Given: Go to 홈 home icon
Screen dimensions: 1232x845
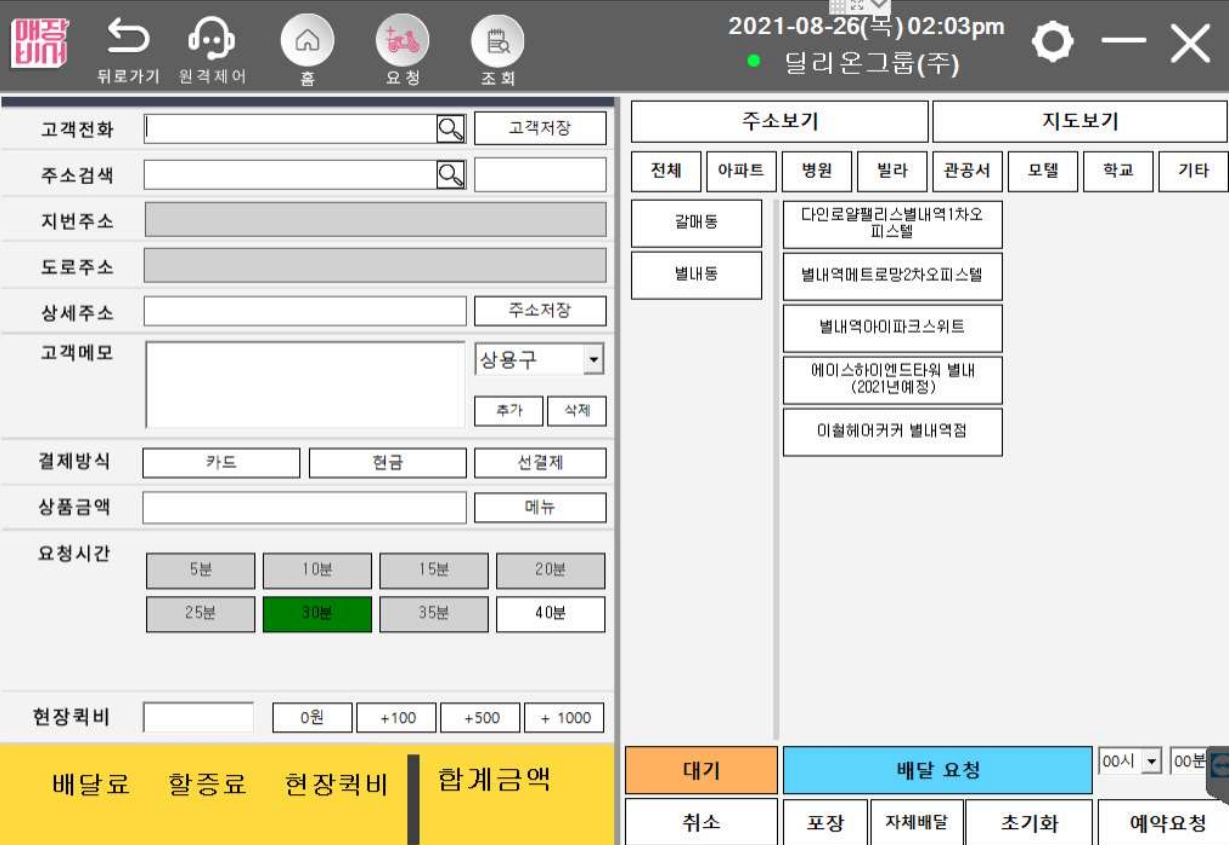Looking at the screenshot, I should pos(307,41).
